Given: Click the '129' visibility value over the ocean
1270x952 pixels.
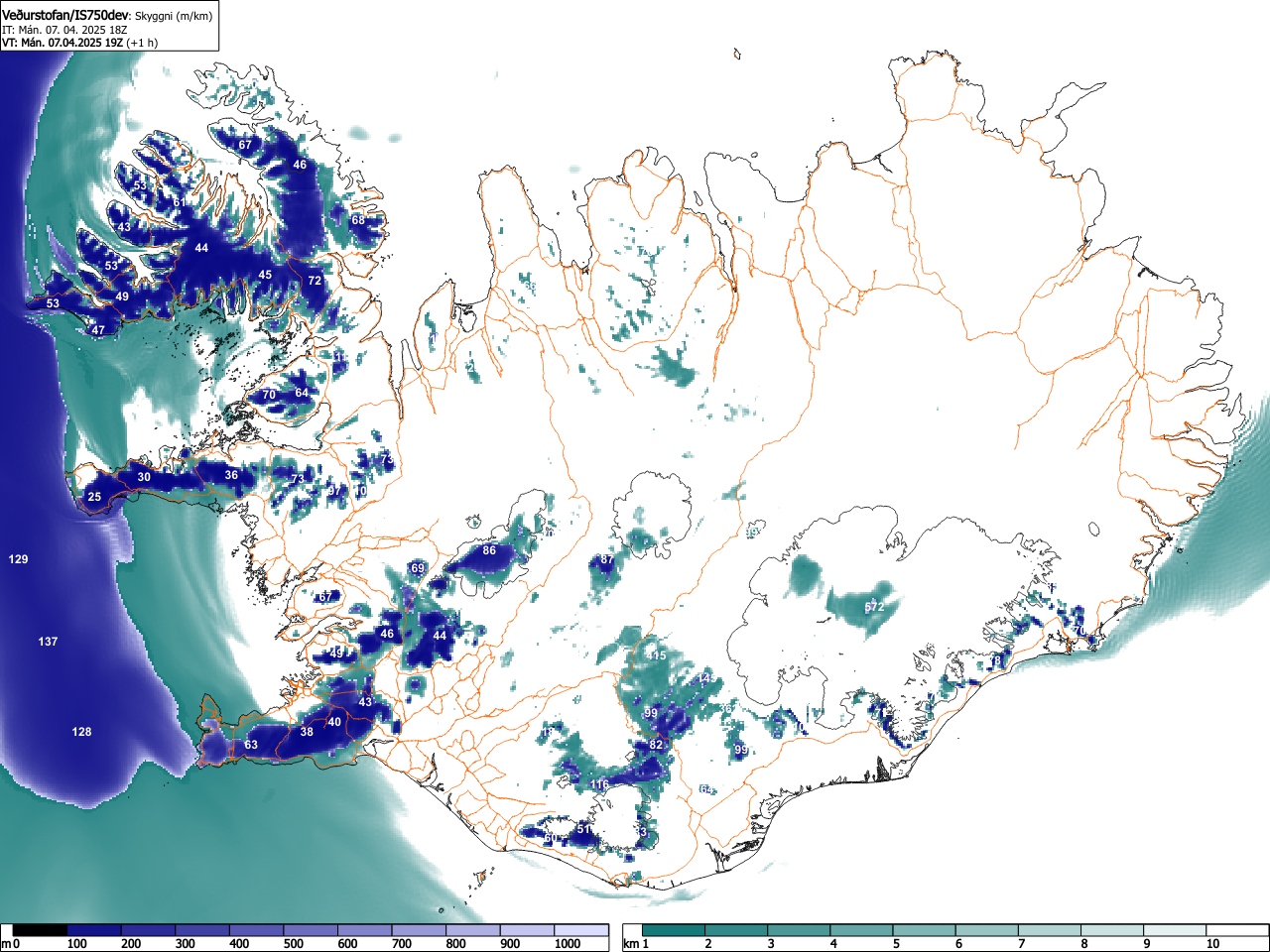Looking at the screenshot, I should (x=18, y=560).
